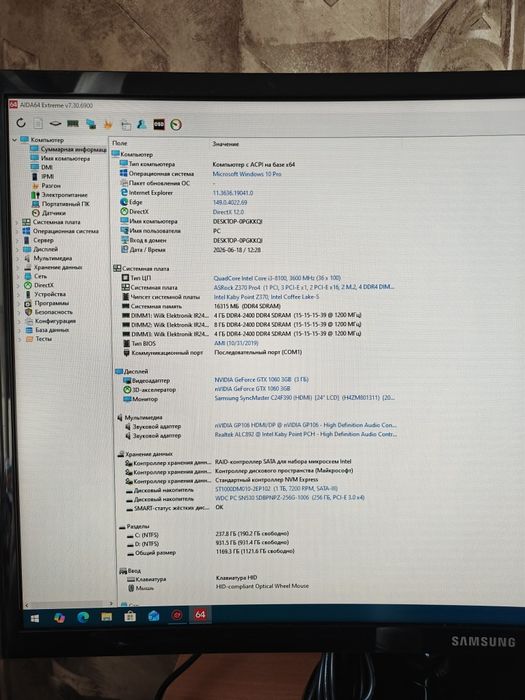Expand the Системная плата tree node
This screenshot has height=700, width=525.
[18, 222]
